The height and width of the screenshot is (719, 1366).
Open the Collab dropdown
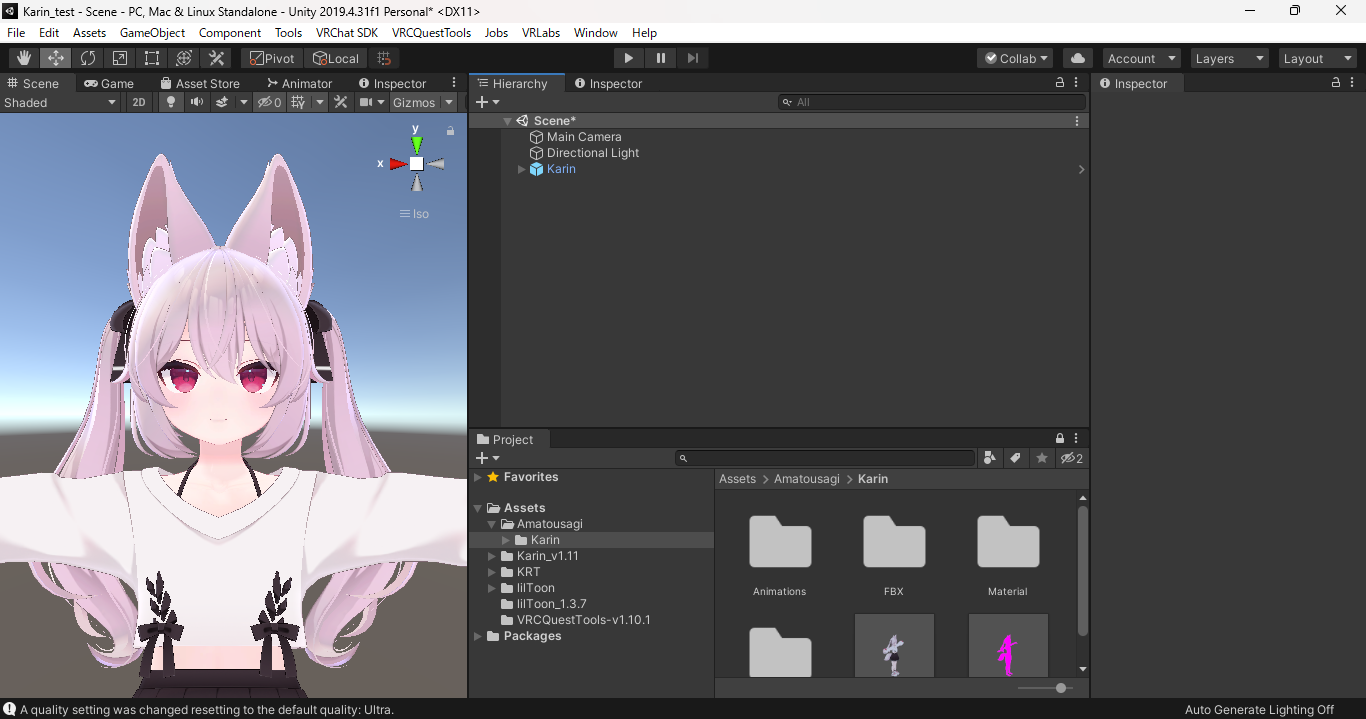[1015, 58]
